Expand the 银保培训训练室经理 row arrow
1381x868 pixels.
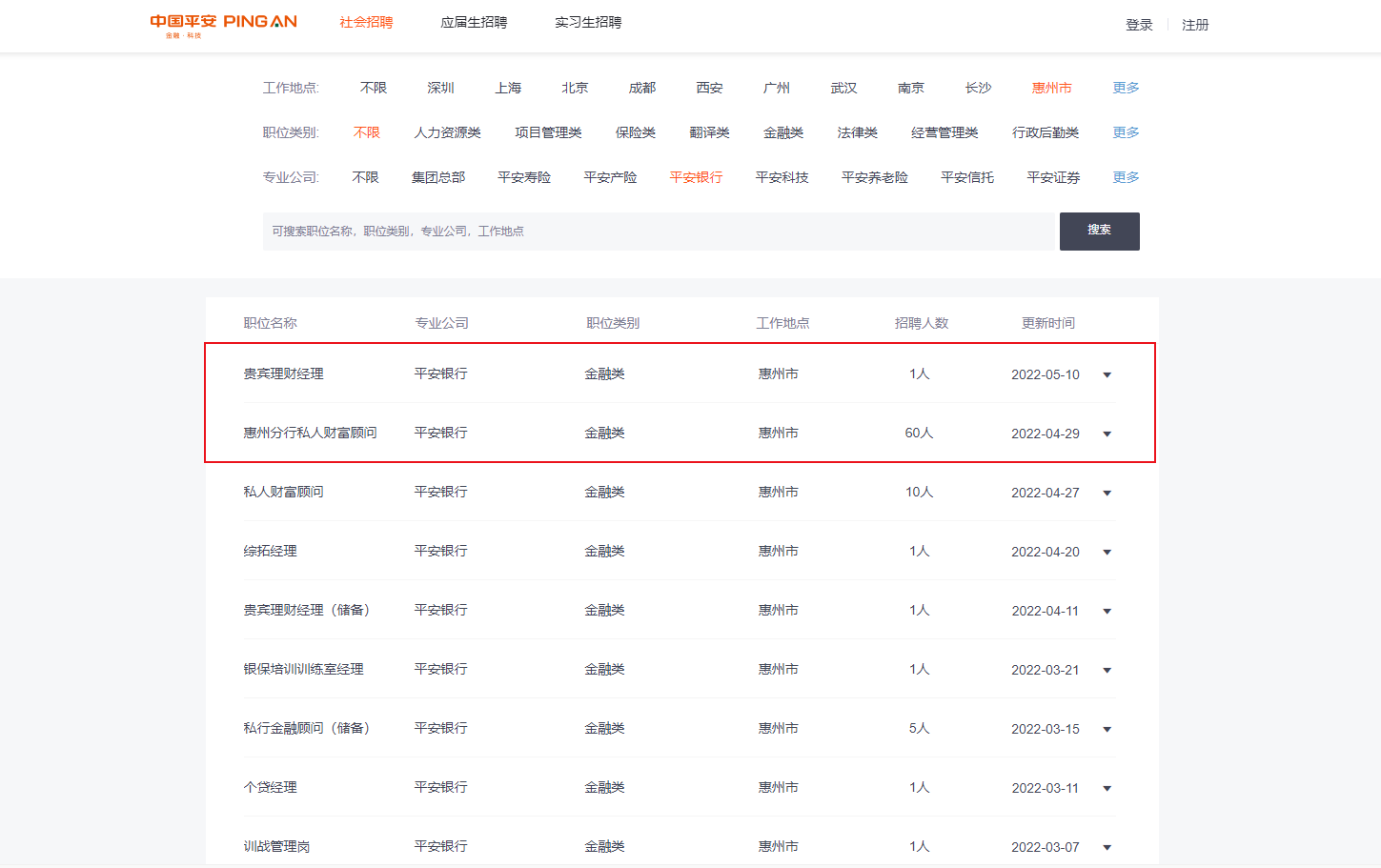point(1107,671)
